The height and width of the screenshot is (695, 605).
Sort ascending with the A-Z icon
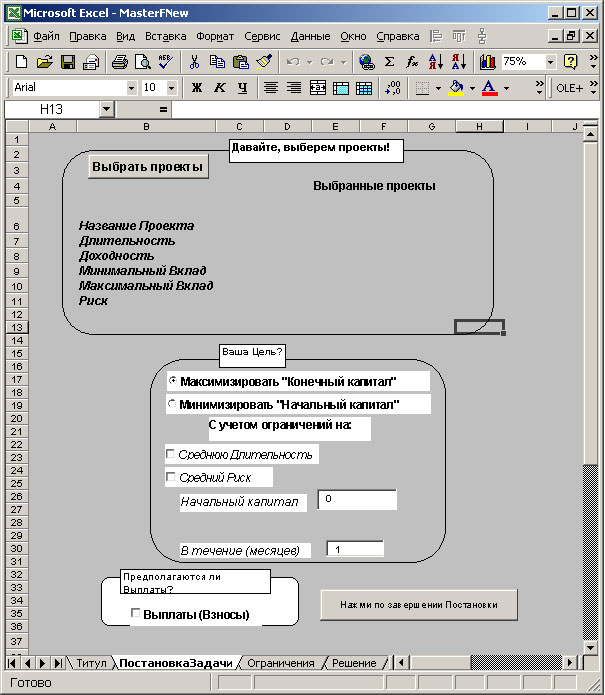[435, 62]
